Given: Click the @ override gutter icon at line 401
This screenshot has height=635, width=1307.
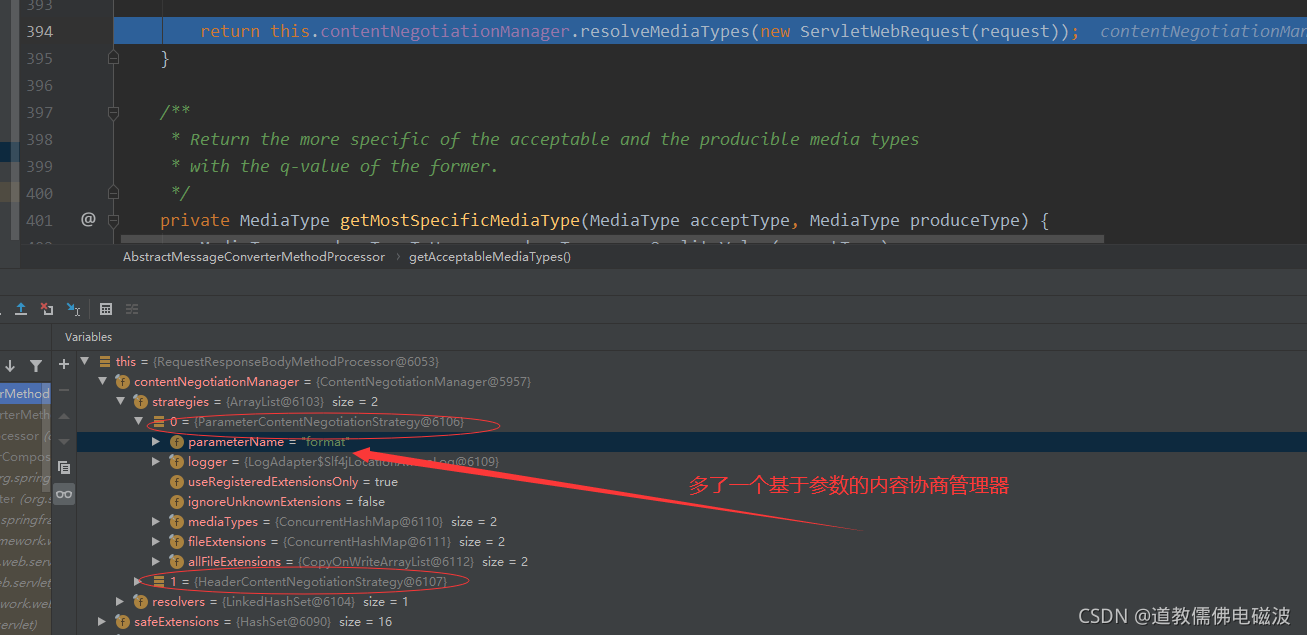Looking at the screenshot, I should point(88,219).
